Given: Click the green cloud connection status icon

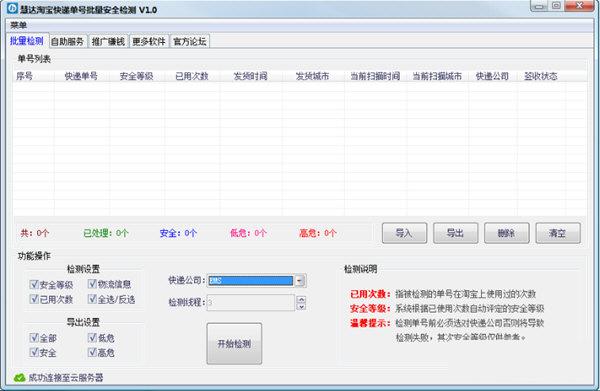Looking at the screenshot, I should point(20,378).
